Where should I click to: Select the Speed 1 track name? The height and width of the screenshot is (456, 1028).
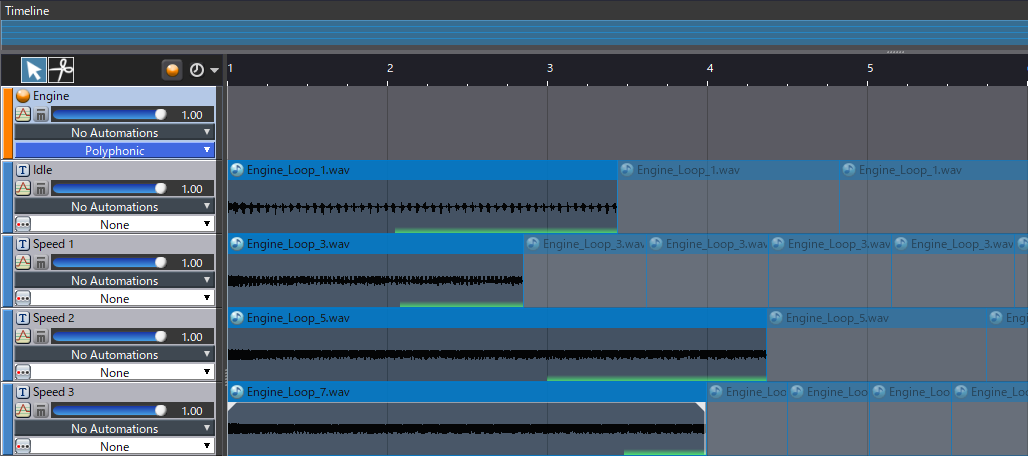(x=54, y=244)
